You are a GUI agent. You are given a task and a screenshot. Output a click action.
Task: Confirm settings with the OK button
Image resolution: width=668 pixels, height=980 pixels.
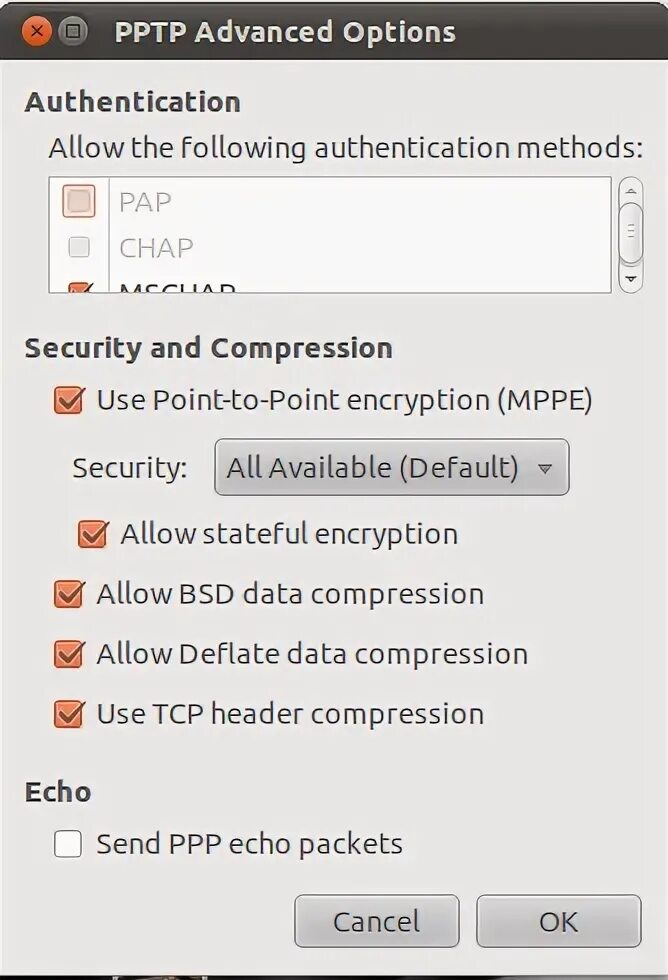tap(558, 921)
